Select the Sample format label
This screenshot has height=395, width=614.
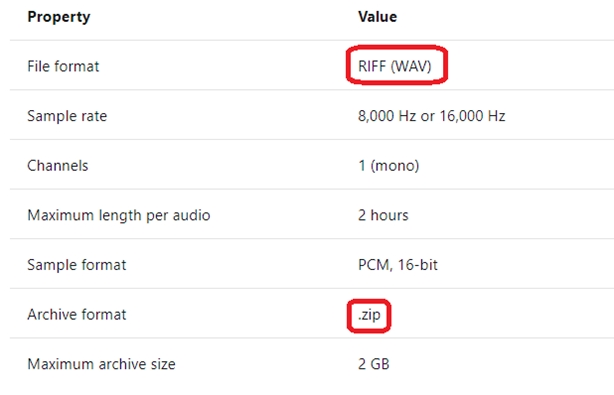point(77,265)
